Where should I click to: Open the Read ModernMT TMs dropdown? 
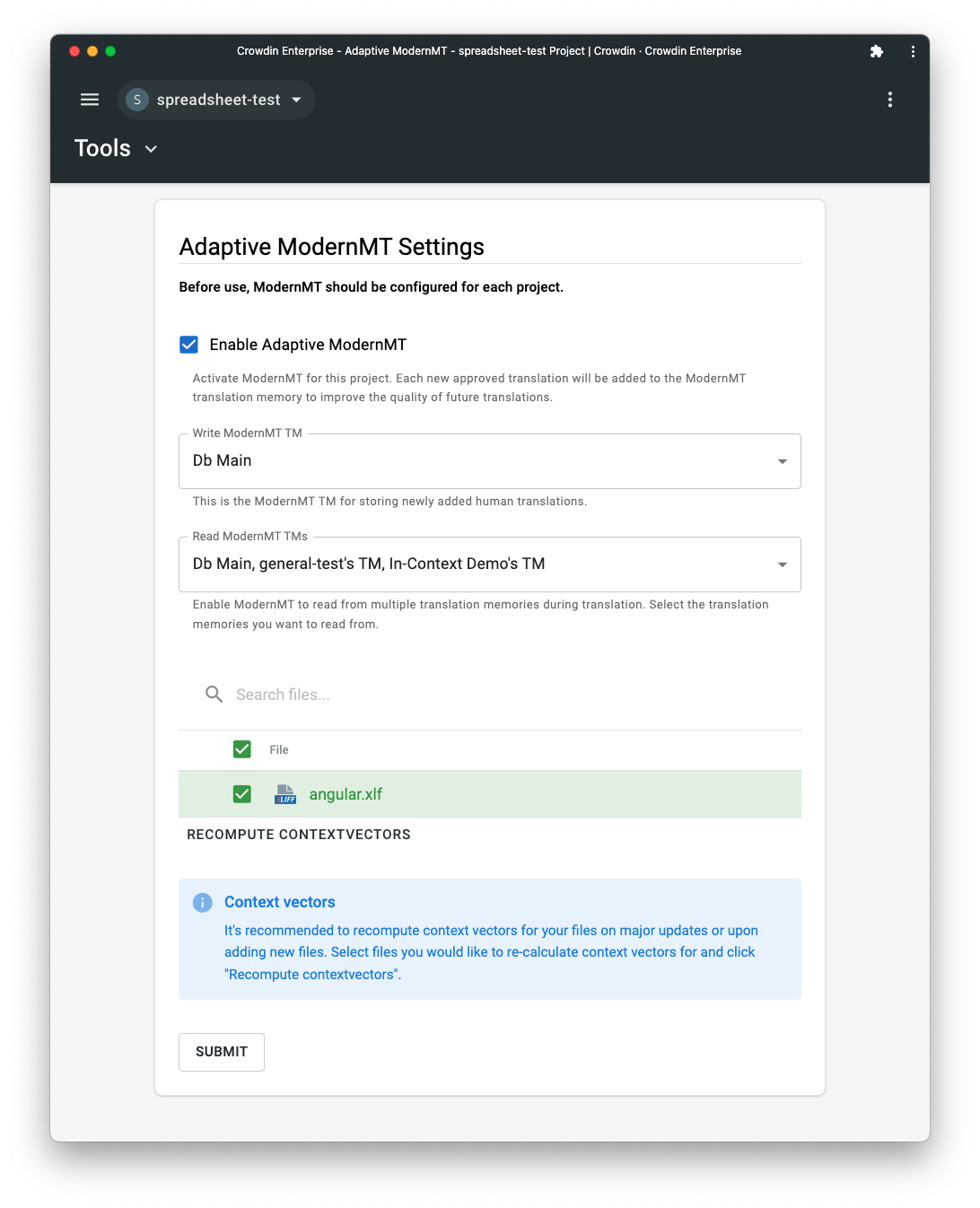pyautogui.click(x=490, y=565)
